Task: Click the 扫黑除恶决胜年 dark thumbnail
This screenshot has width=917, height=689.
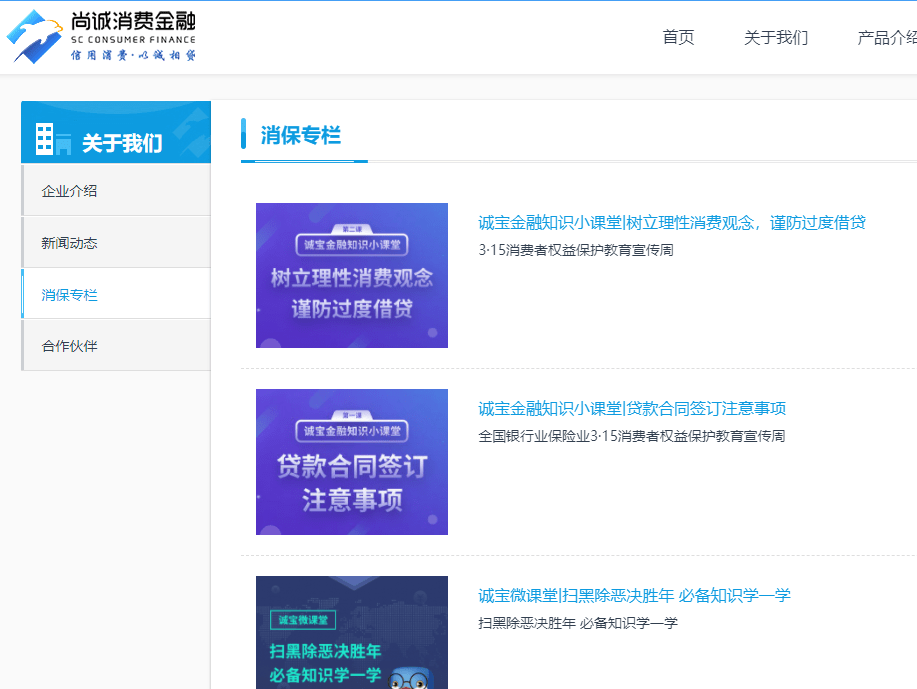Action: pyautogui.click(x=352, y=632)
